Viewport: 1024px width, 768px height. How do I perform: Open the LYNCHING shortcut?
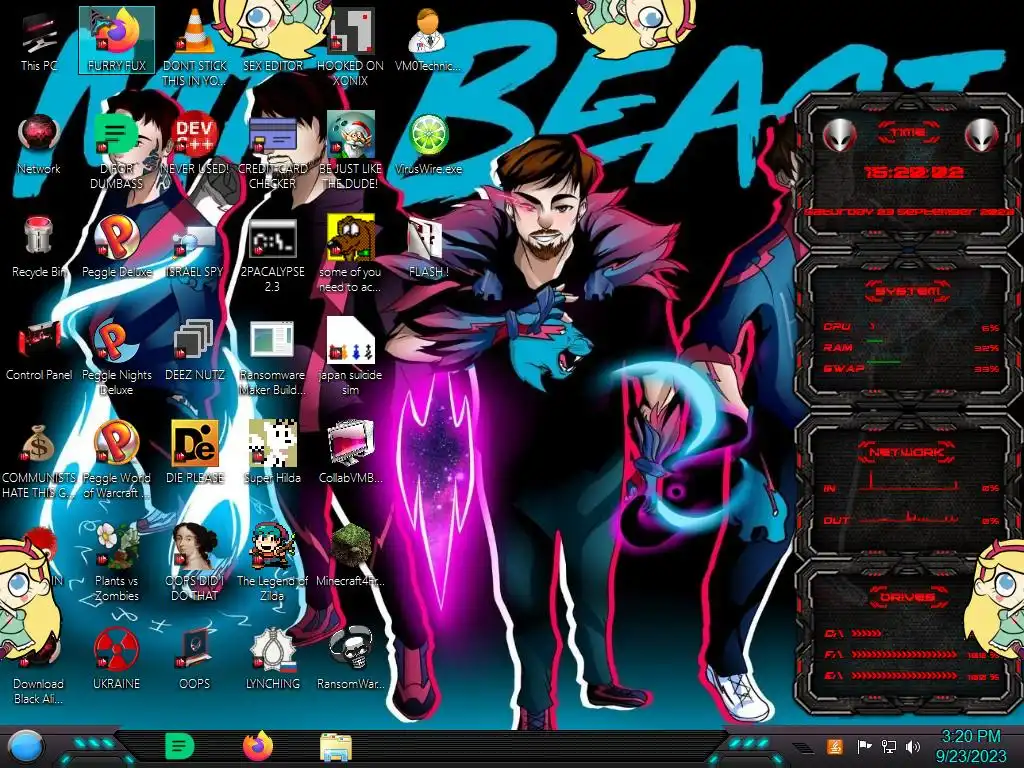pyautogui.click(x=272, y=658)
